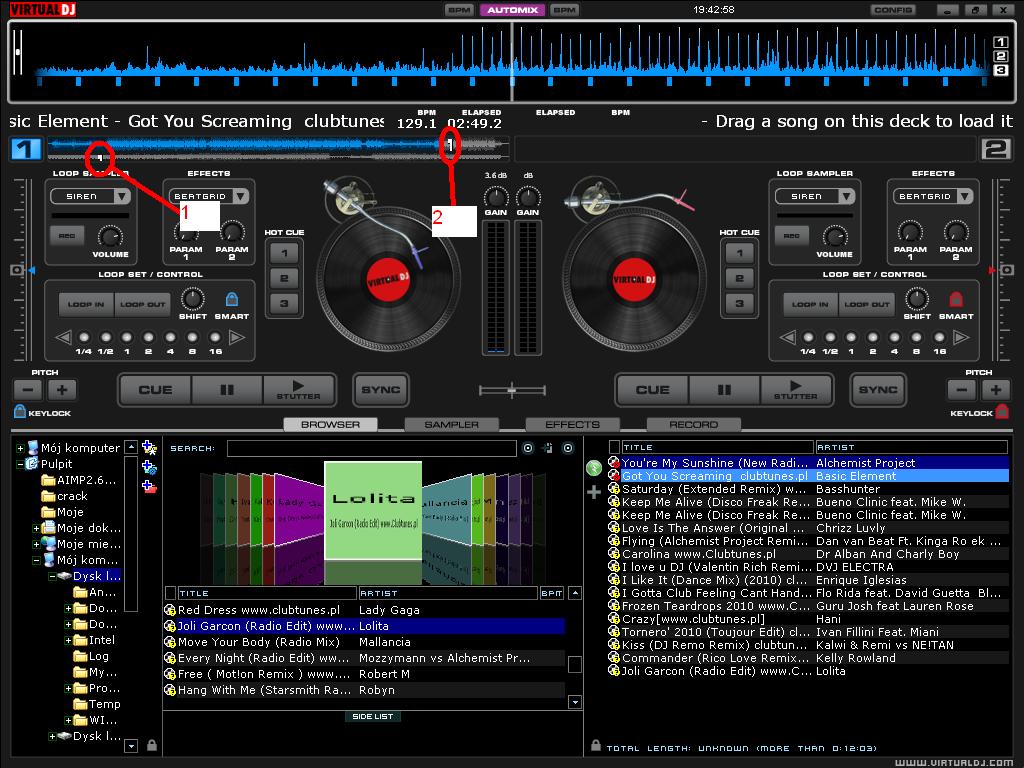Sync deck 1 using its SYNC button
Viewport: 1024px width, 768px height.
(381, 390)
